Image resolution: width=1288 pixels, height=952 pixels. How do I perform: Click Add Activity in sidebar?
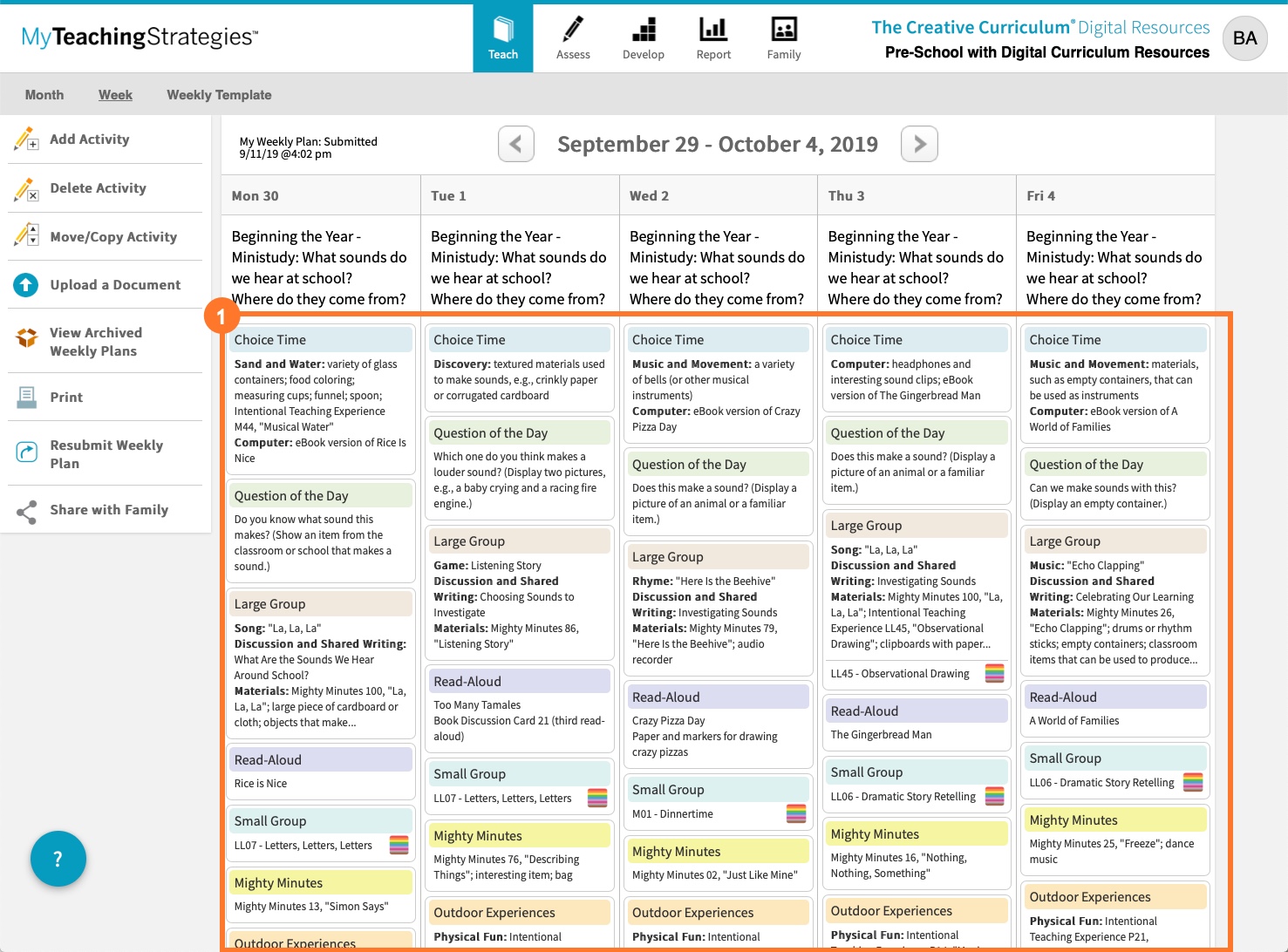(x=89, y=139)
